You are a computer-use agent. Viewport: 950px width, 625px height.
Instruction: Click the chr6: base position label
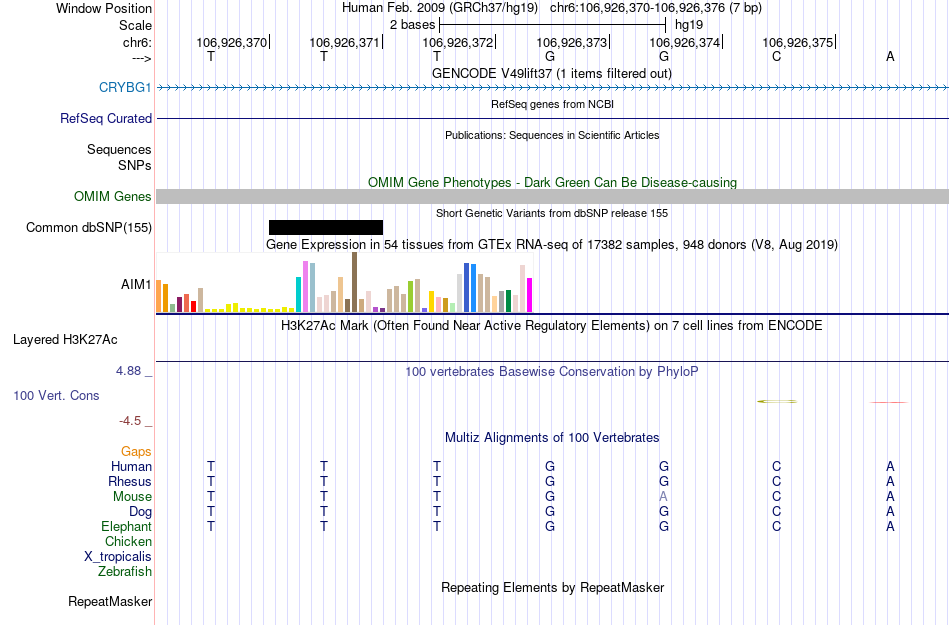point(137,42)
